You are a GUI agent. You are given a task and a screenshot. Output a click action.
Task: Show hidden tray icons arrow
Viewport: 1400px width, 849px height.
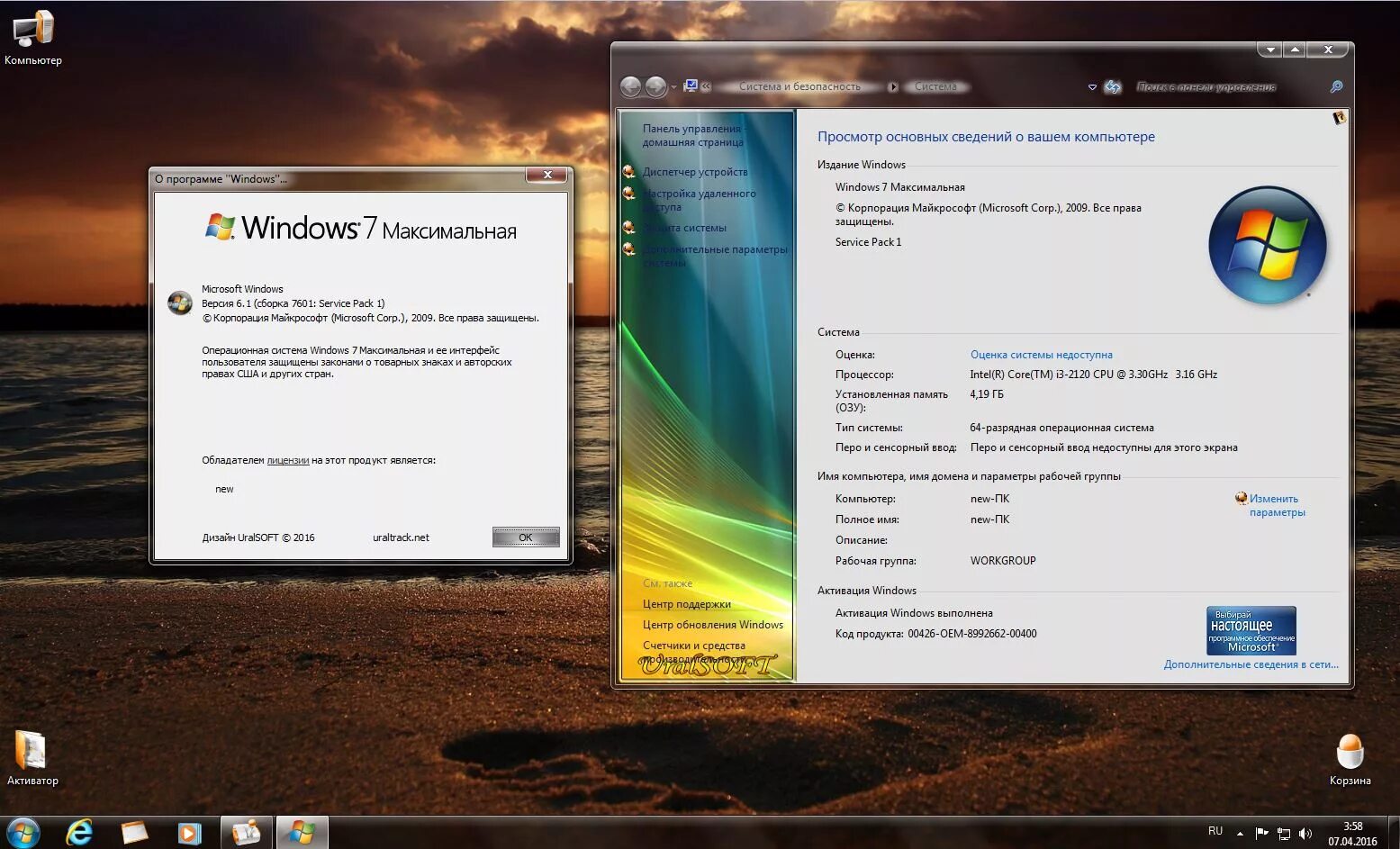(1240, 834)
